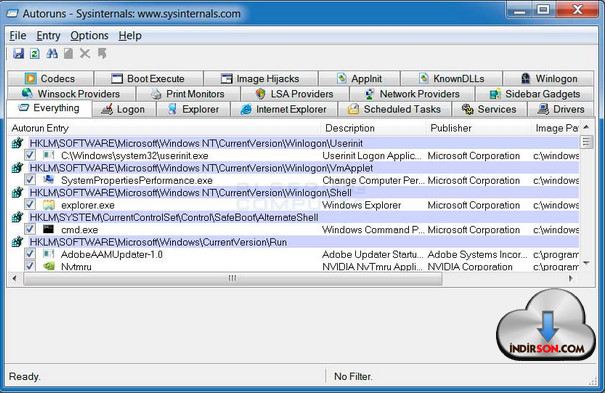Click the vertical scrollbar down arrow
The width and height of the screenshot is (605, 393).
coord(586,263)
